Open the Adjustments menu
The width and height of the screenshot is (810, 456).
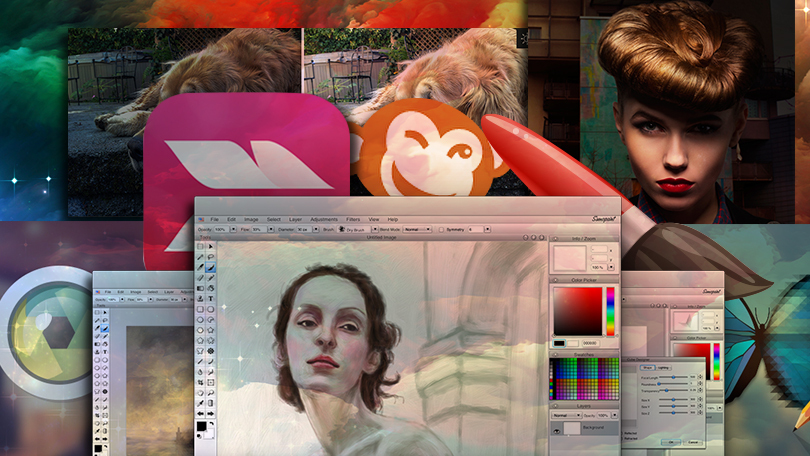click(324, 218)
